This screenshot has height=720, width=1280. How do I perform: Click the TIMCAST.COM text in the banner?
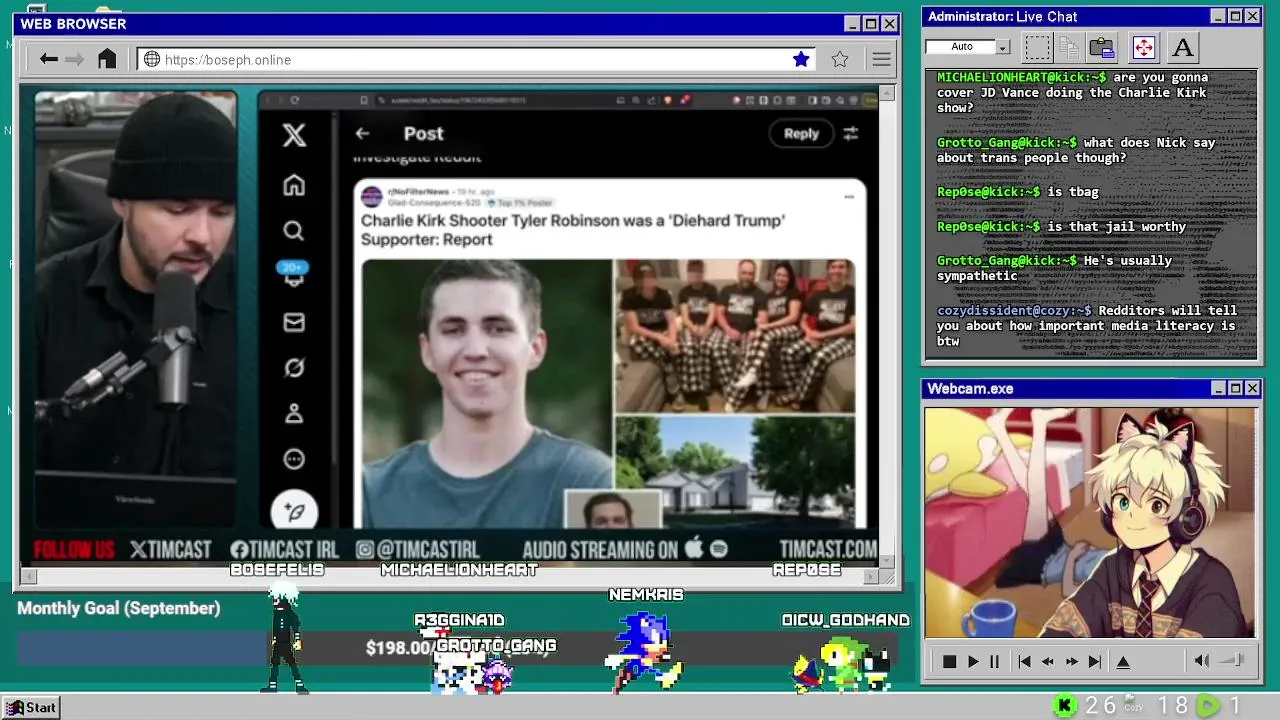point(828,549)
